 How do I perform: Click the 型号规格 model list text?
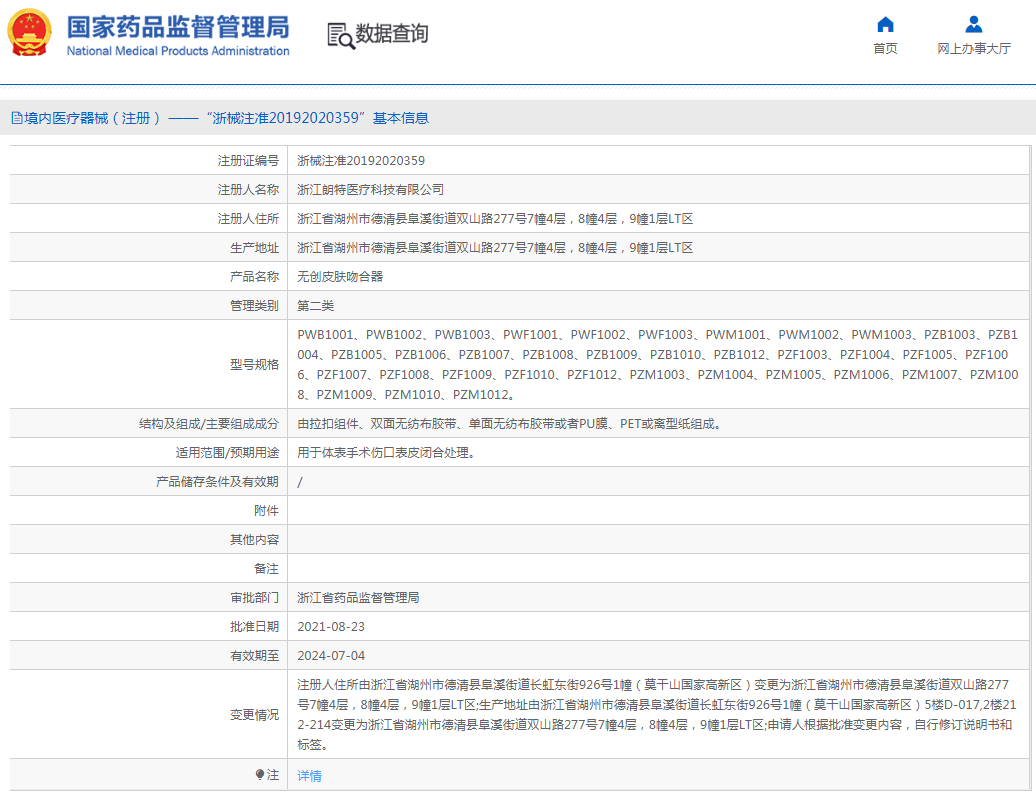658,365
